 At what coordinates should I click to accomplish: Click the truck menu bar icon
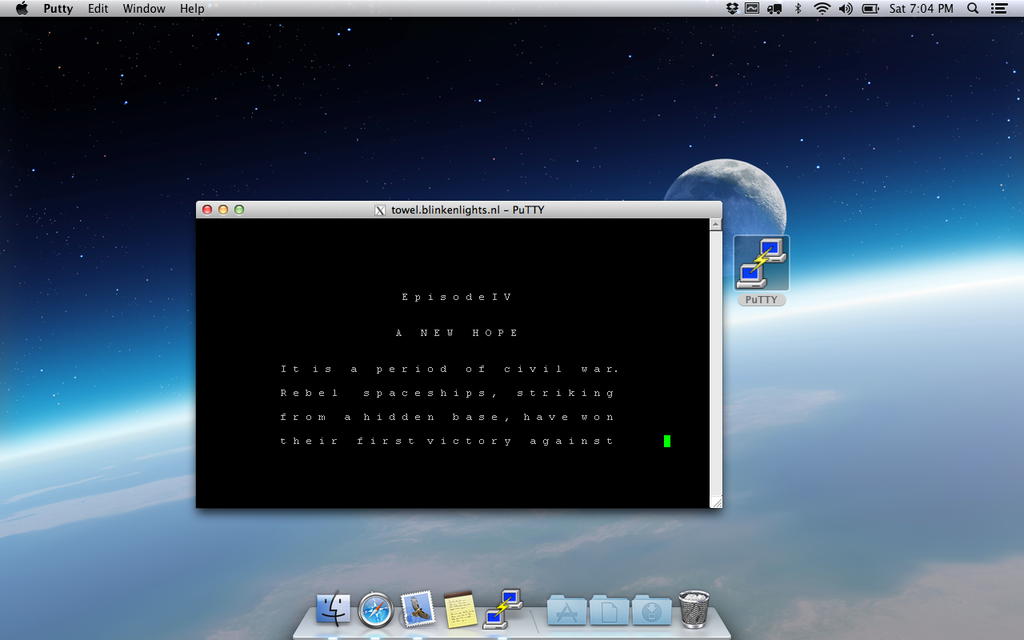pos(775,8)
